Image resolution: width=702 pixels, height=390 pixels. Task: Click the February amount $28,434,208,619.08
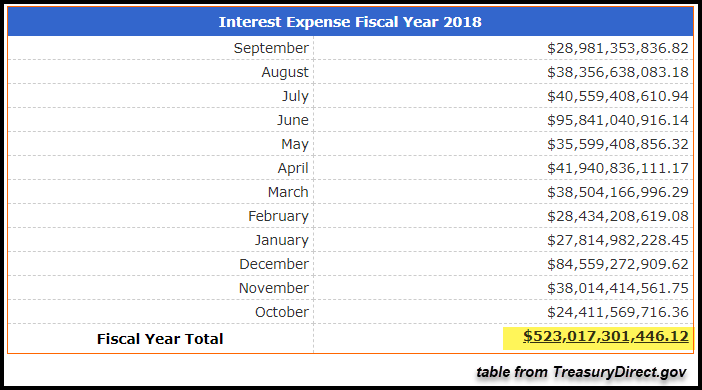click(x=617, y=216)
